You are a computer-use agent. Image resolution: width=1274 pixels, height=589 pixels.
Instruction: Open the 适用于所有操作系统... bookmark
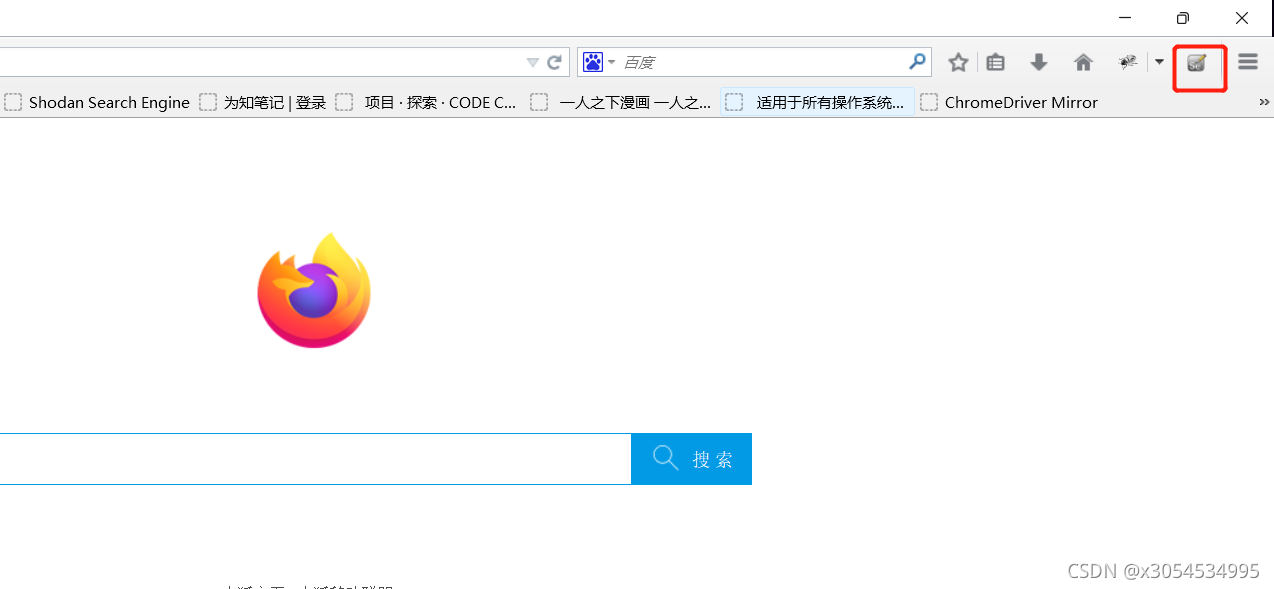tap(818, 102)
